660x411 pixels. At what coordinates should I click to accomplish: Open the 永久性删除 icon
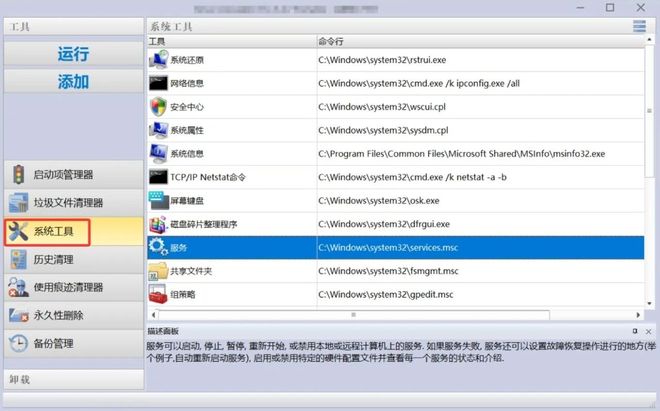[x=18, y=315]
